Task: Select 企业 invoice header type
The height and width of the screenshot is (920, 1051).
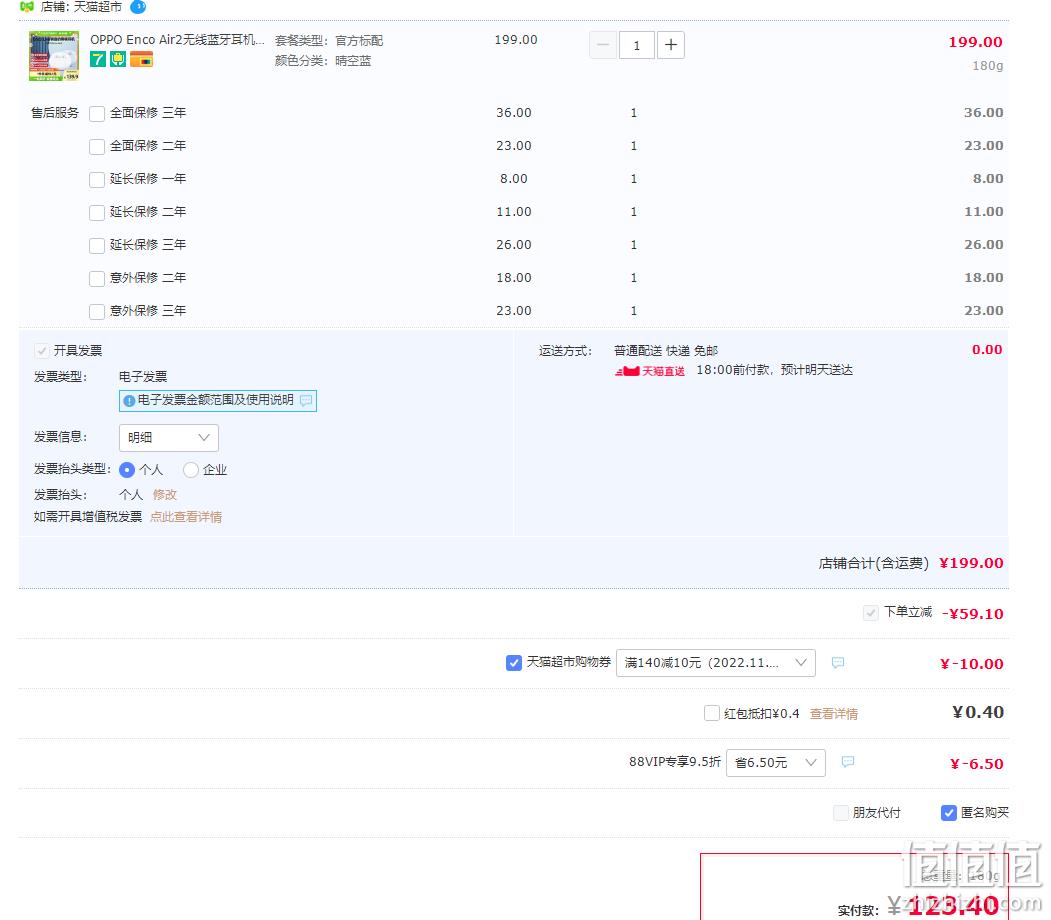Action: (x=191, y=470)
